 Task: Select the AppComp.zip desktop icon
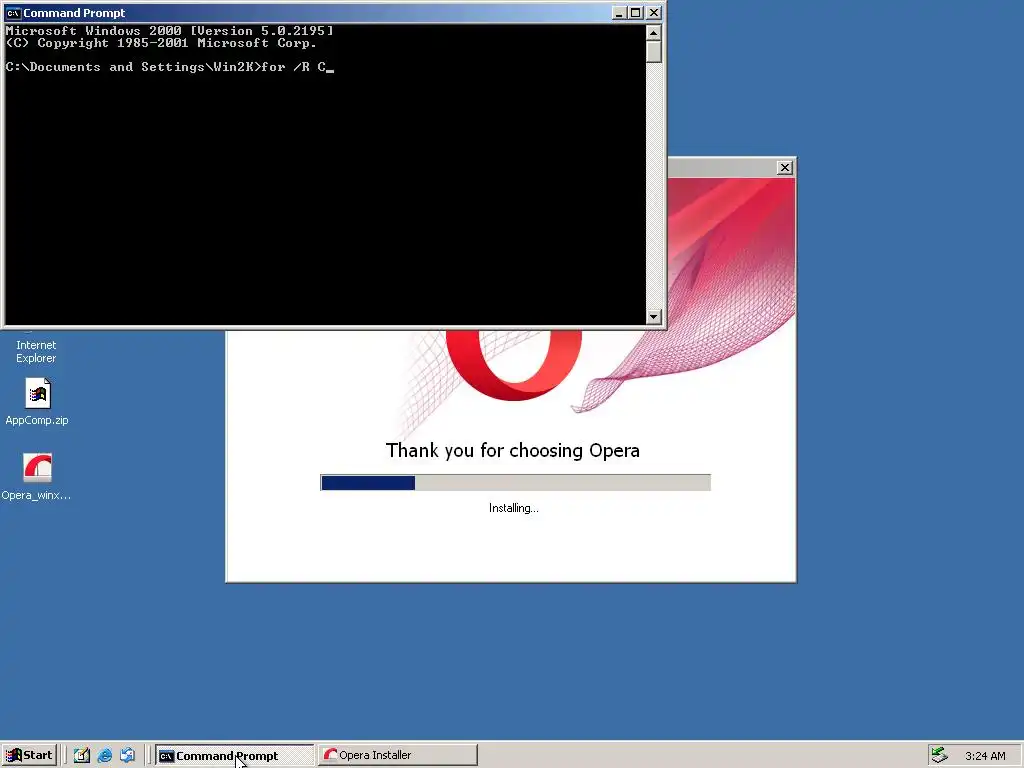(37, 402)
